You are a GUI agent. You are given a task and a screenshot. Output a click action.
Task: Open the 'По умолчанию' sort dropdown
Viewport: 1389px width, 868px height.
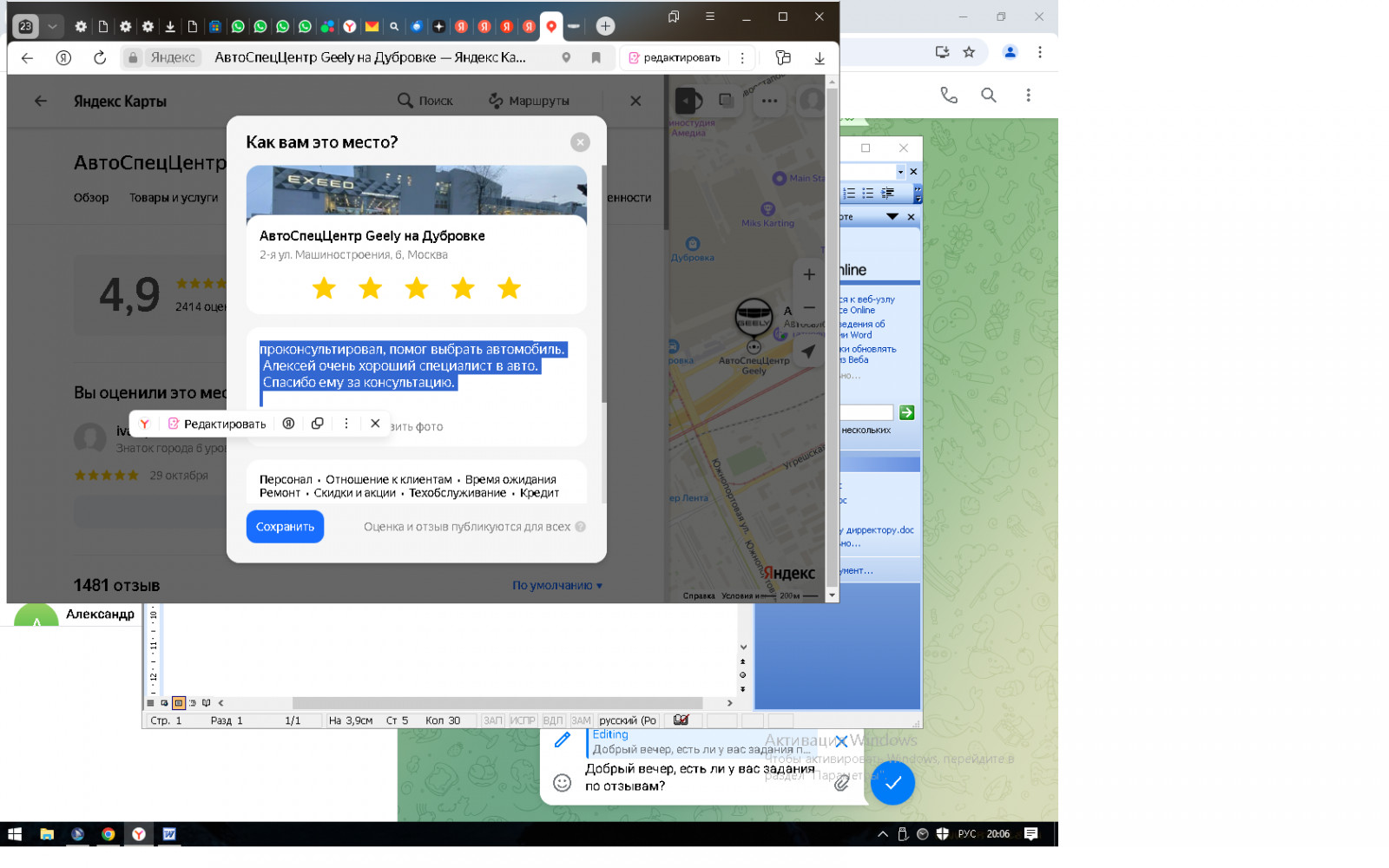[x=557, y=585]
